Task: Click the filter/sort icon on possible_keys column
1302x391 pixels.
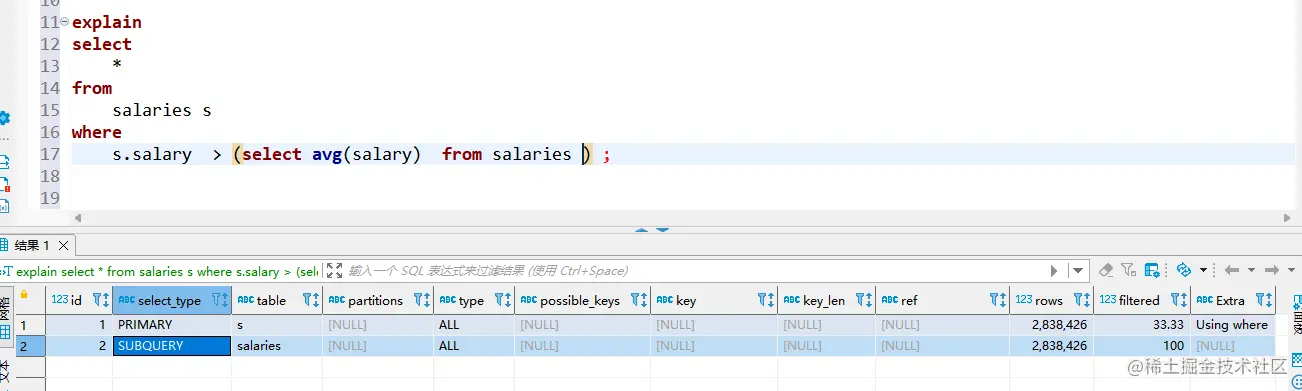Action: [x=639, y=300]
